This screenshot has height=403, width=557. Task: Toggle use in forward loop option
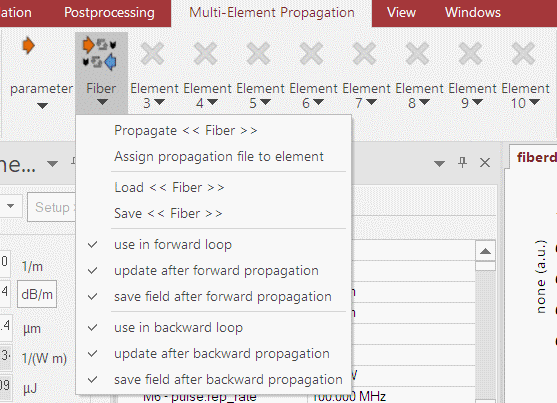click(x=173, y=245)
